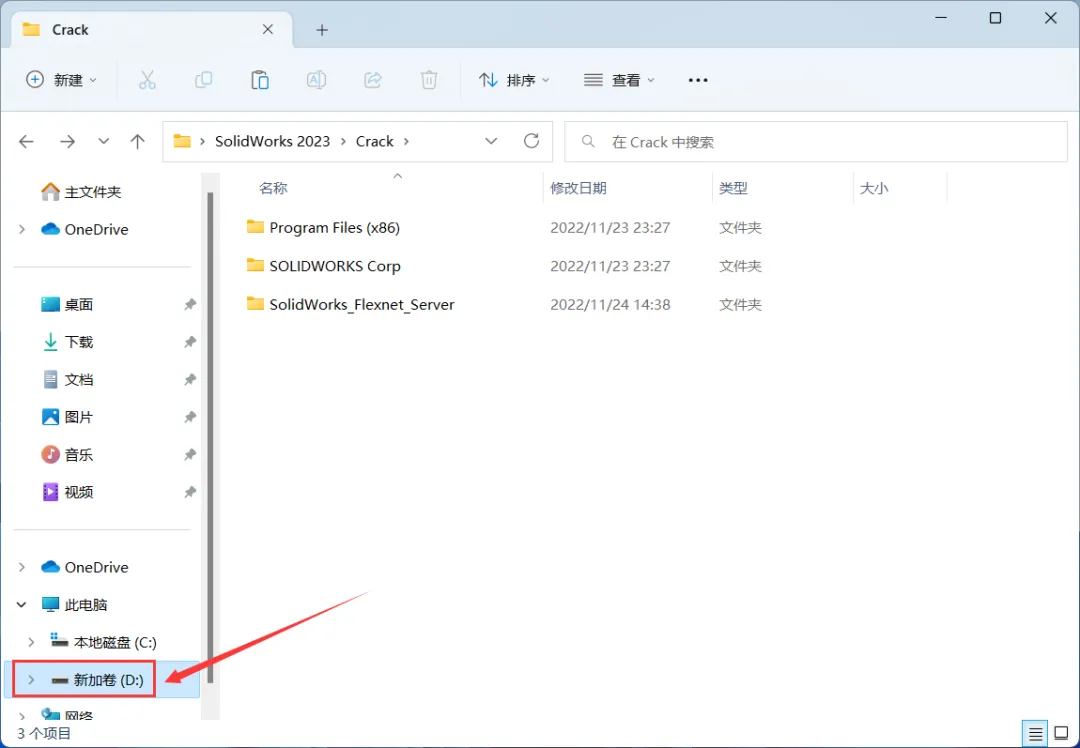Image resolution: width=1080 pixels, height=748 pixels.
Task: Collapse the 此电脑 tree node
Action: tap(22, 605)
